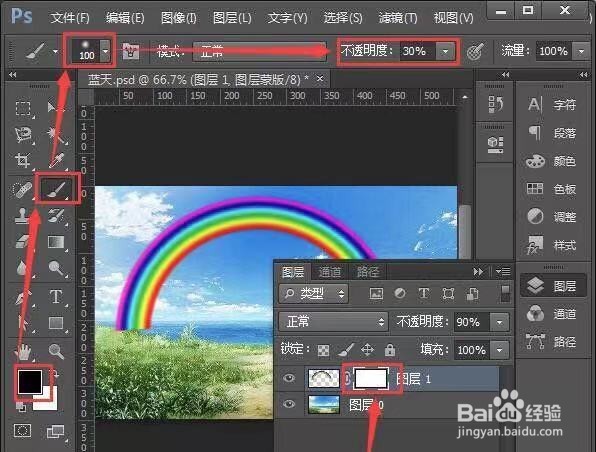Screen dimensions: 596x452
Task: Filter layers by smart object
Action: point(472,293)
